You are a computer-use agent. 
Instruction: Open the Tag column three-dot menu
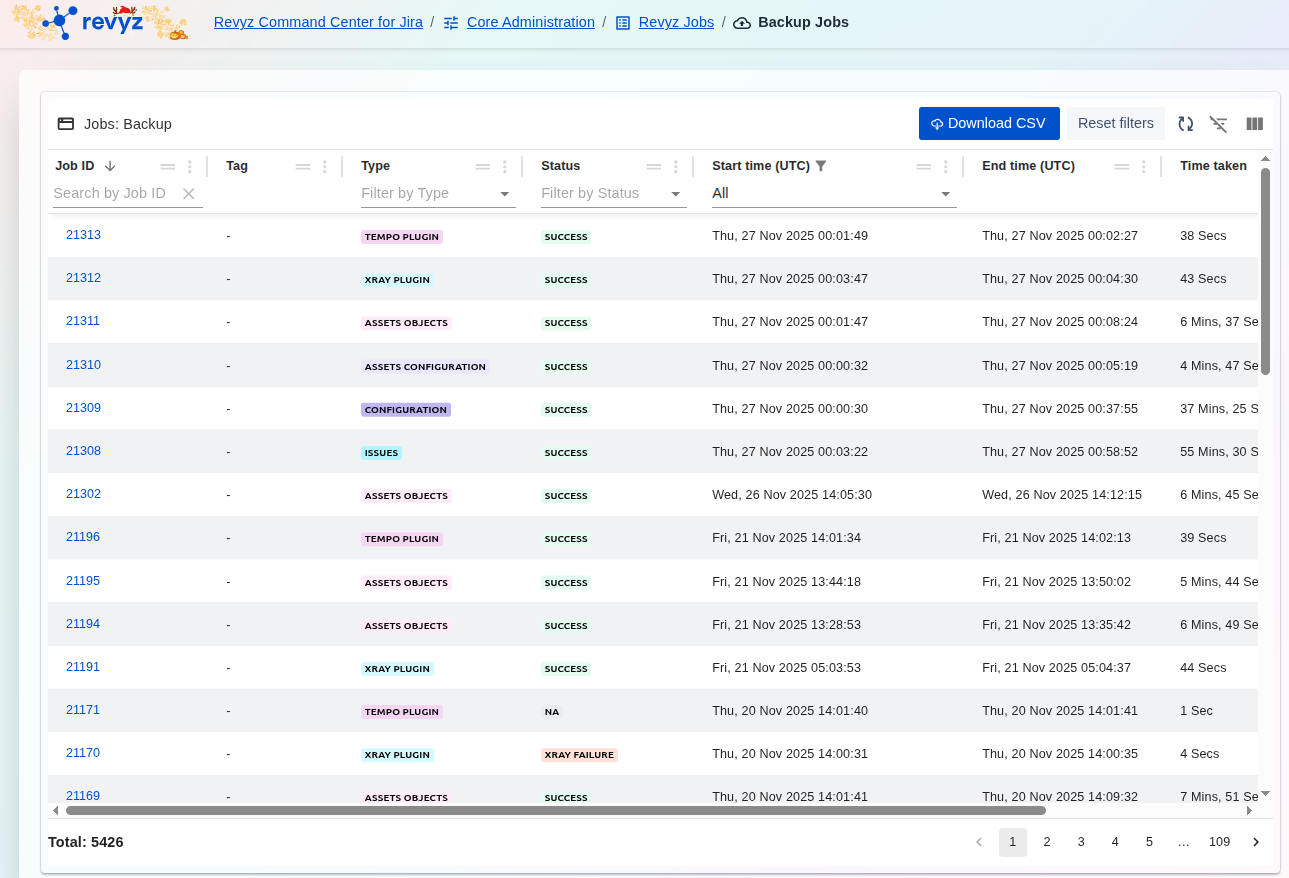(x=325, y=167)
